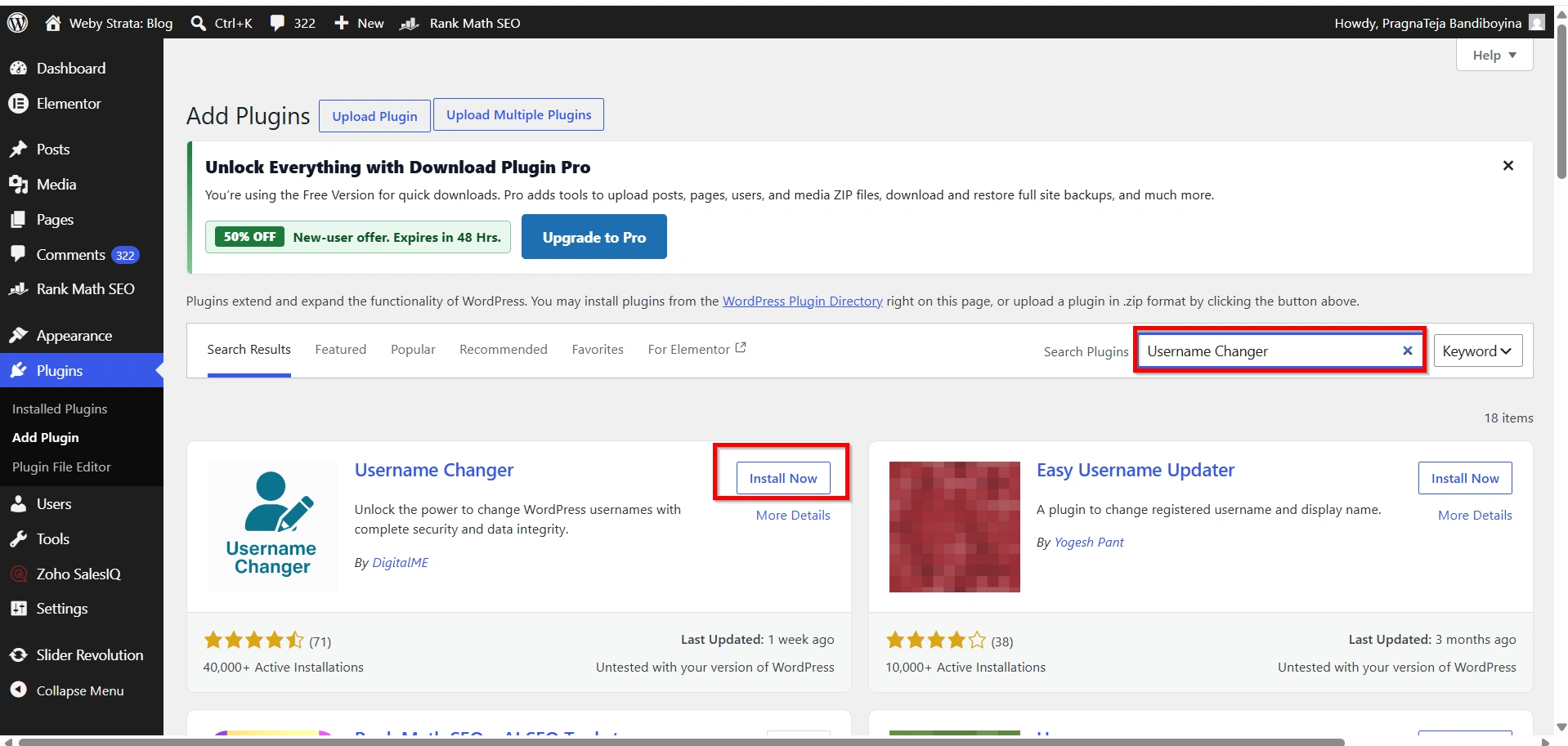
Task: Click the Tools wrench icon
Action: 18,539
